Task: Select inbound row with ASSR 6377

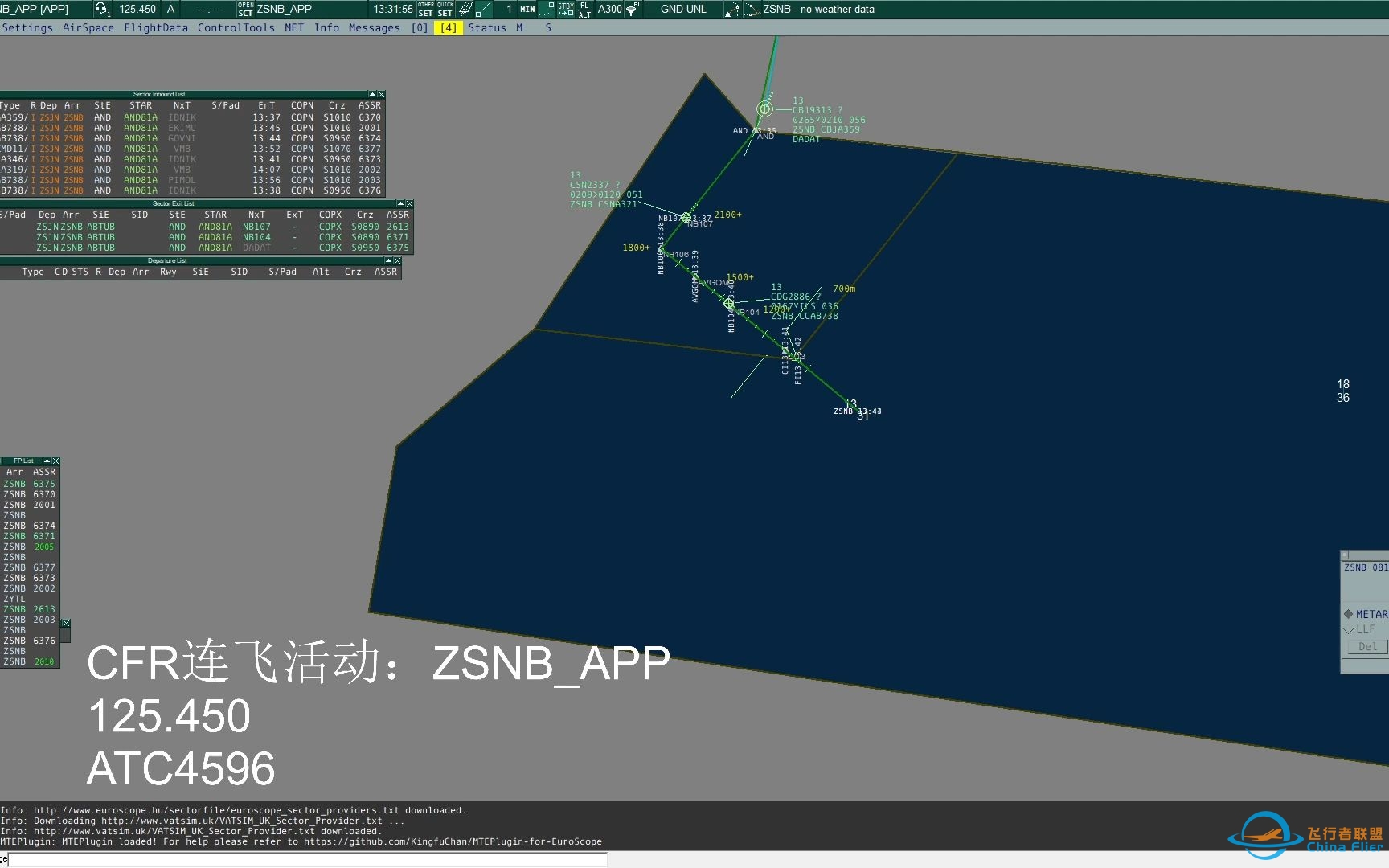Action: 191,149
